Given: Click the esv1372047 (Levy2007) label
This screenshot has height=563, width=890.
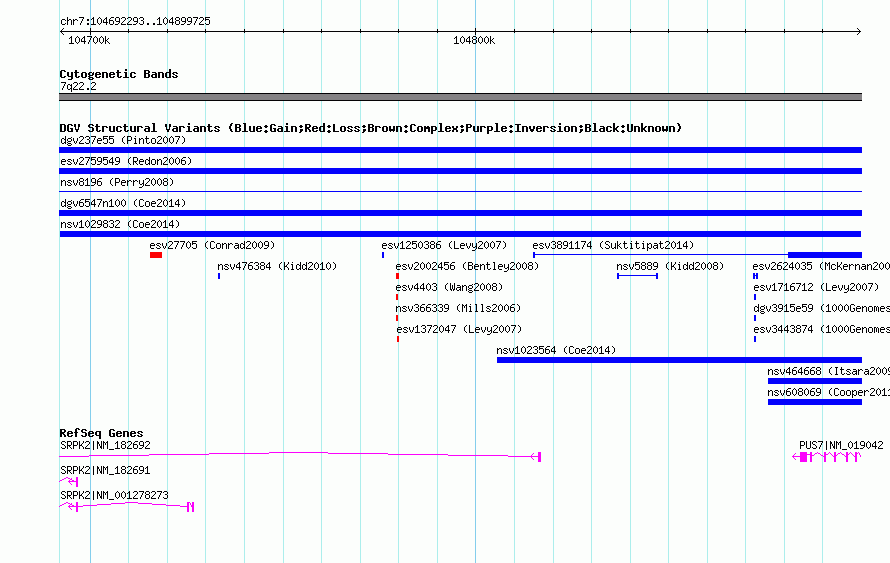Looking at the screenshot, I should [x=459, y=329].
